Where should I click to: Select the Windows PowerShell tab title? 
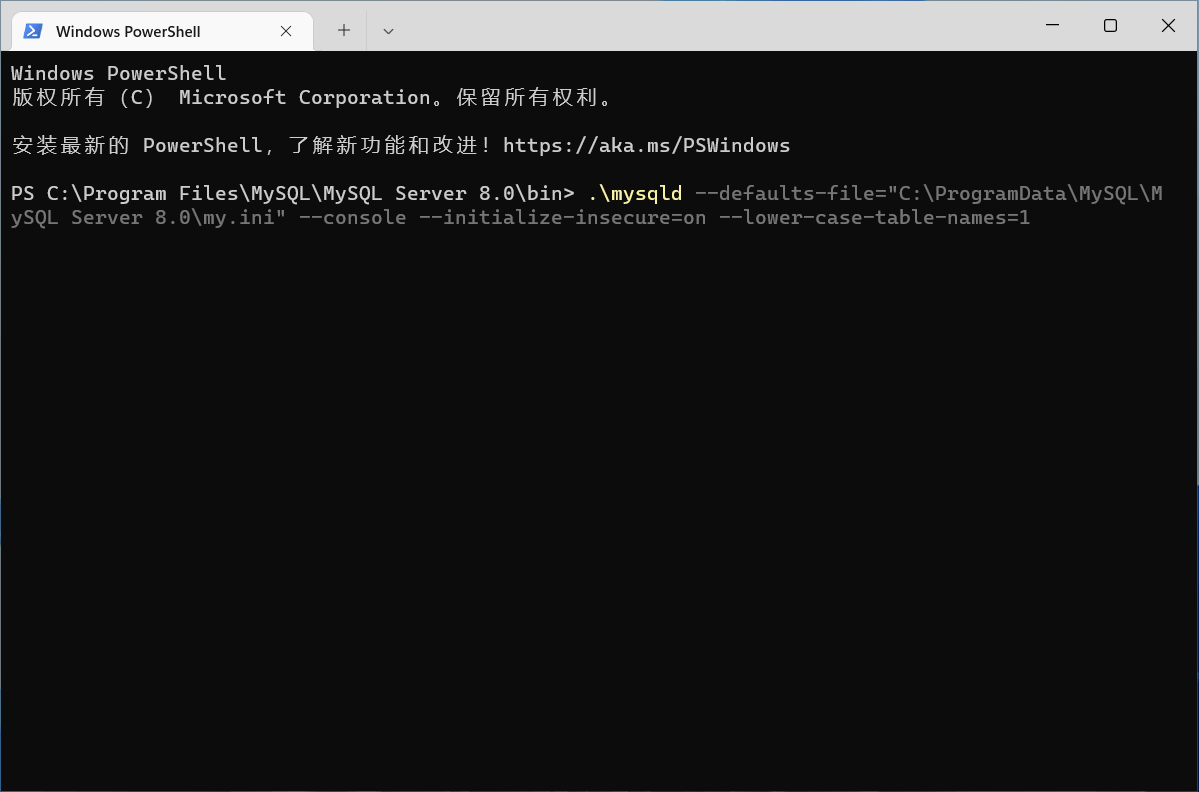[x=128, y=31]
